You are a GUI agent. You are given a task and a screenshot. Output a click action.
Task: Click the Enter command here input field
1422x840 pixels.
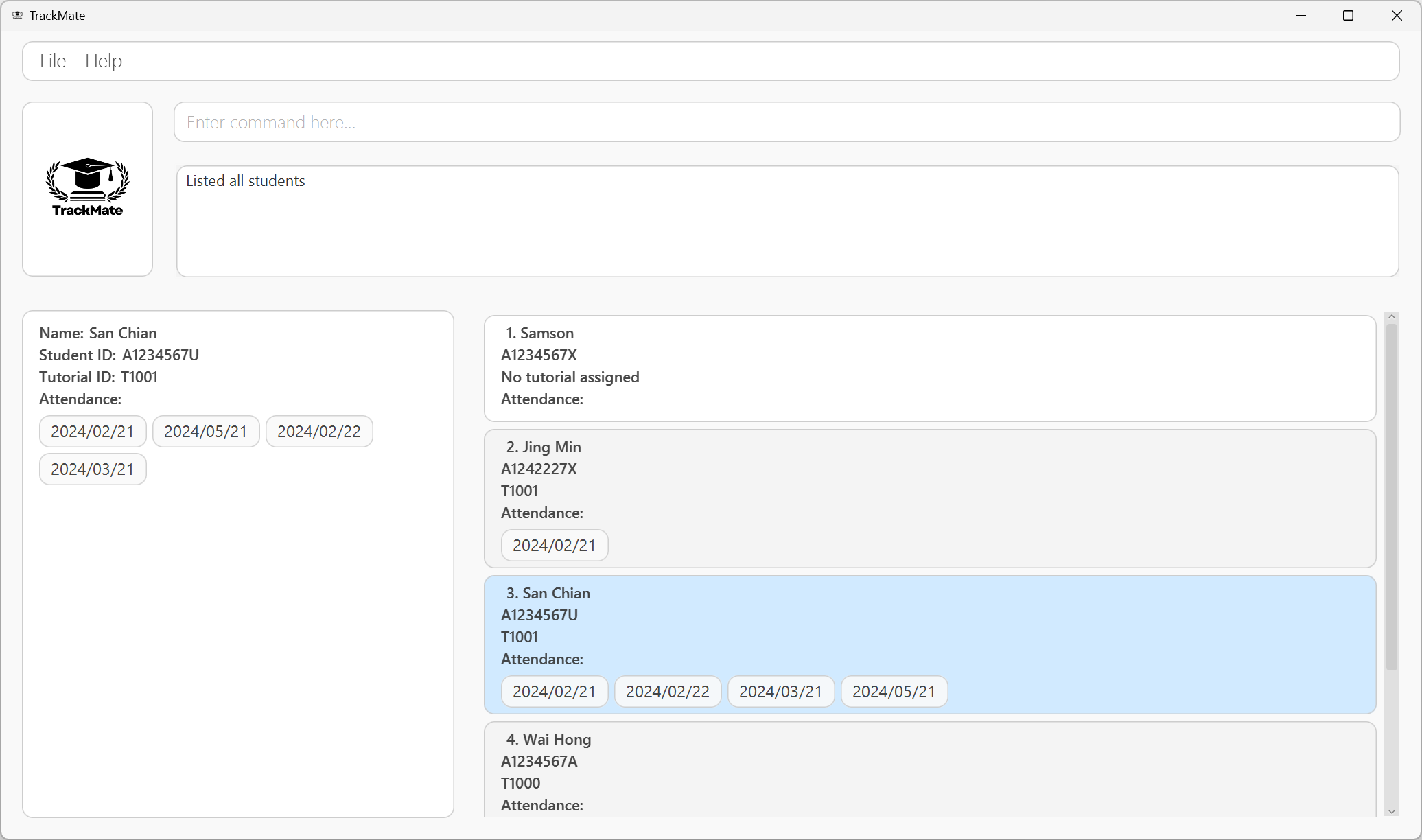(x=786, y=122)
